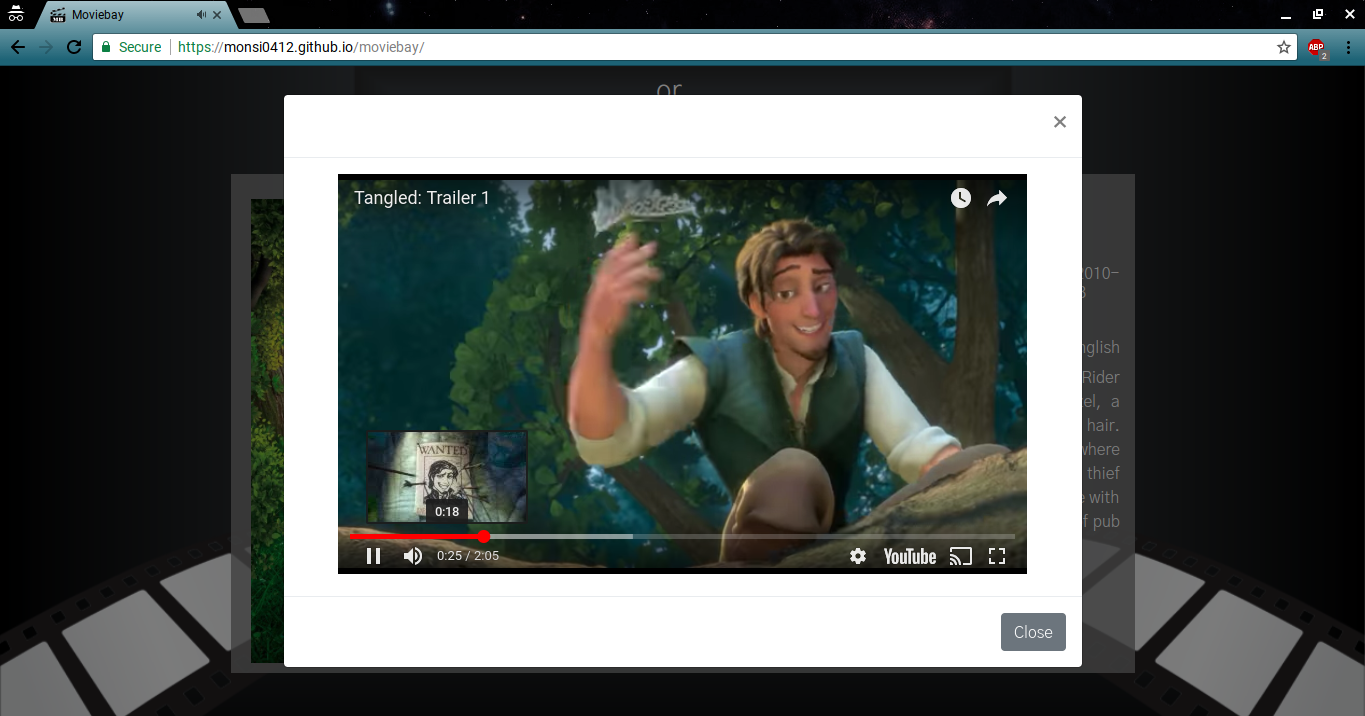Click the gray Close button in the modal footer
The image size is (1365, 716).
(1033, 632)
